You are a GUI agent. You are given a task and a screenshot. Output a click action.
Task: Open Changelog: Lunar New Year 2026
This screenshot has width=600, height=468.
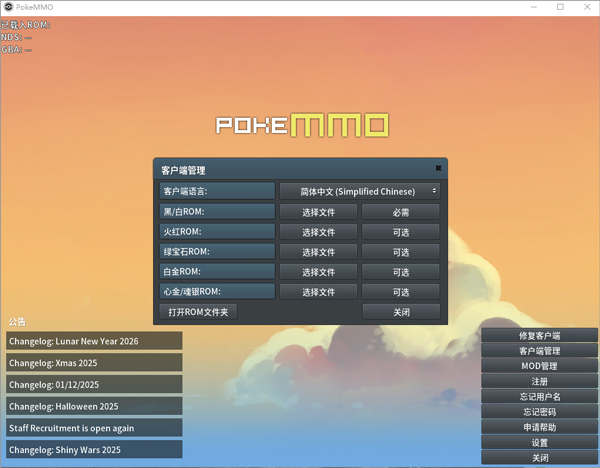pos(94,341)
